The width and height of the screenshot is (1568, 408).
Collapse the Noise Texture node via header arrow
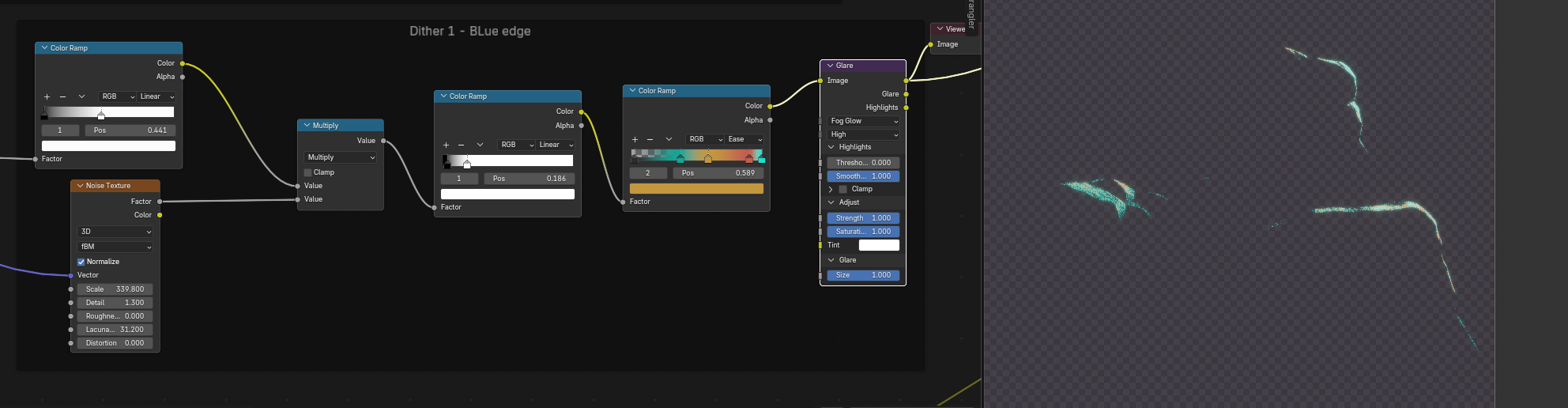coord(80,186)
